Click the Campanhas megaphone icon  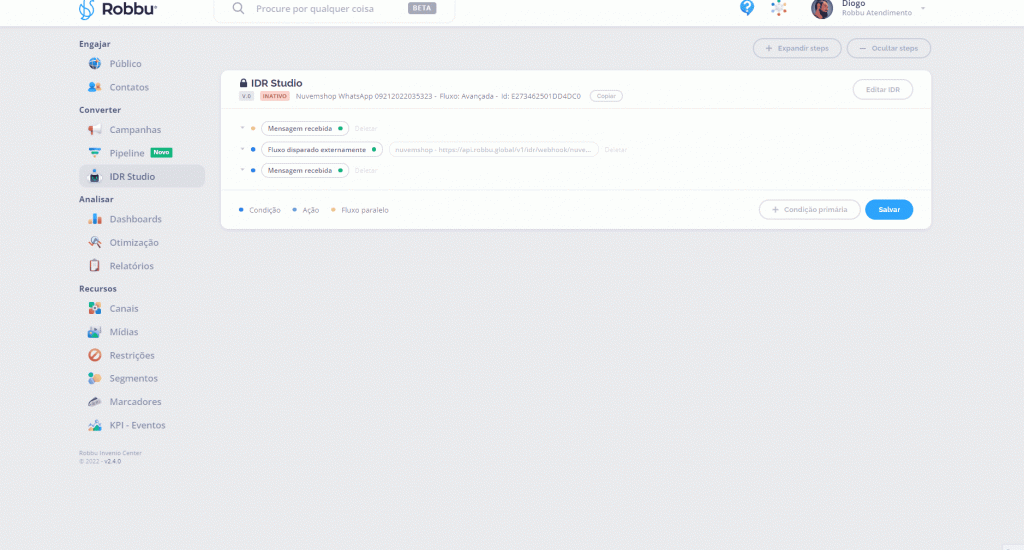click(95, 130)
